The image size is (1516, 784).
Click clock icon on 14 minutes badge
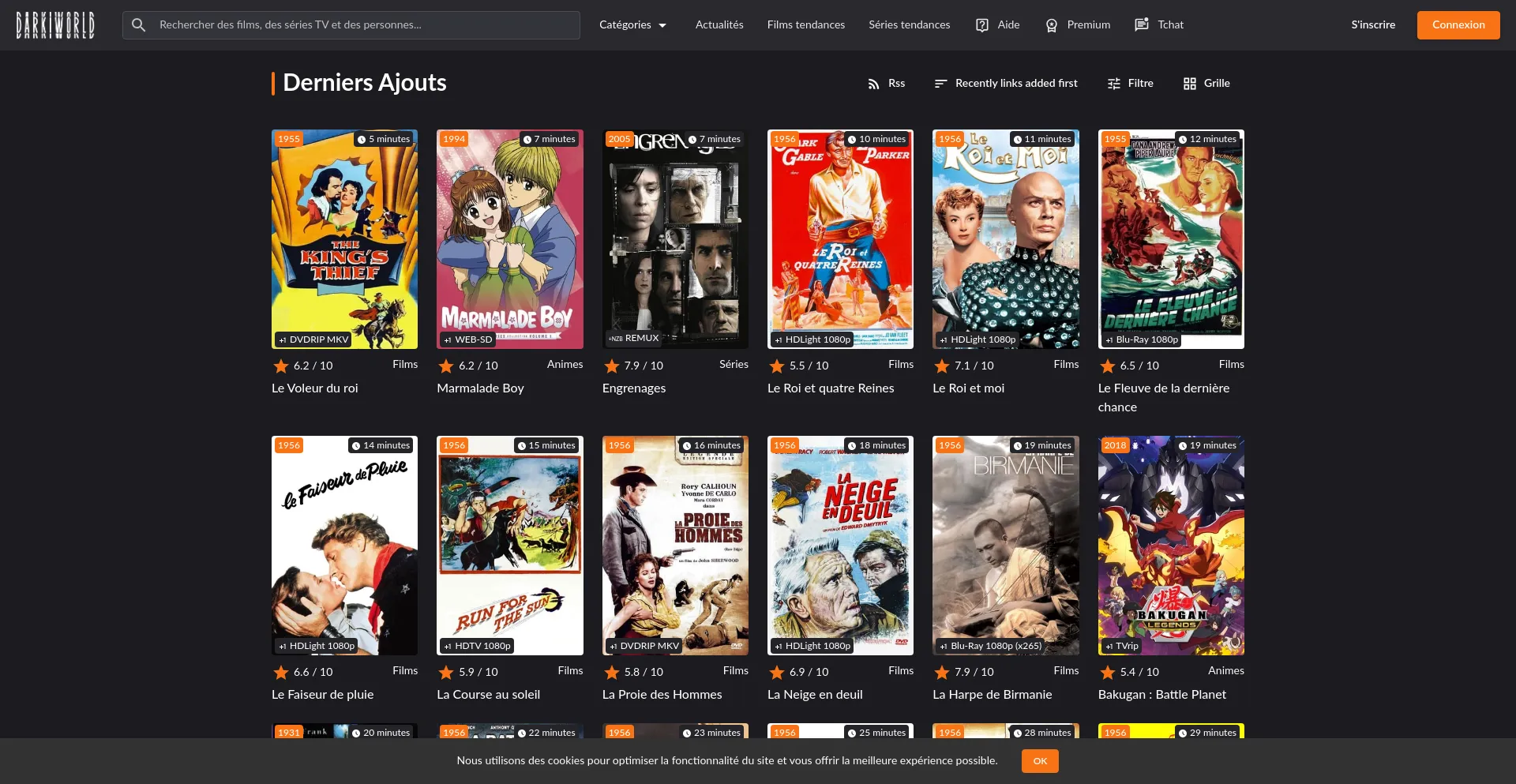coord(356,446)
